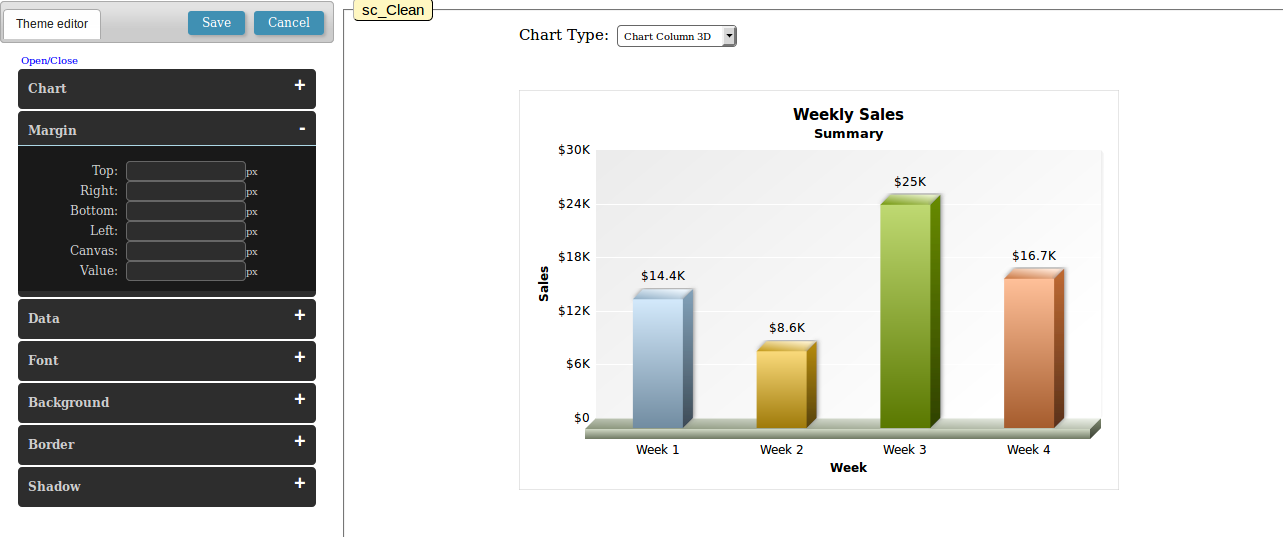
Task: Focus the Left margin input field
Action: coord(186,231)
